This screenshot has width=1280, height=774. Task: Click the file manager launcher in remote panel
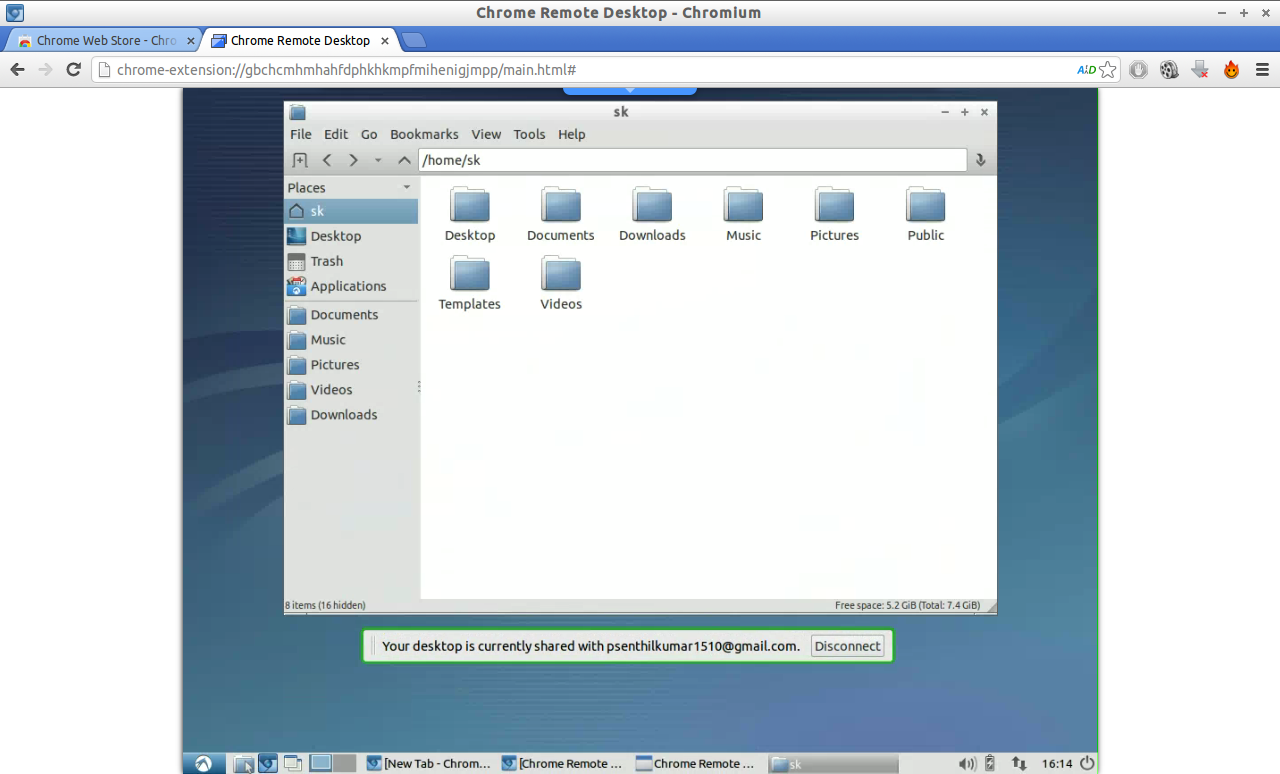tap(243, 763)
